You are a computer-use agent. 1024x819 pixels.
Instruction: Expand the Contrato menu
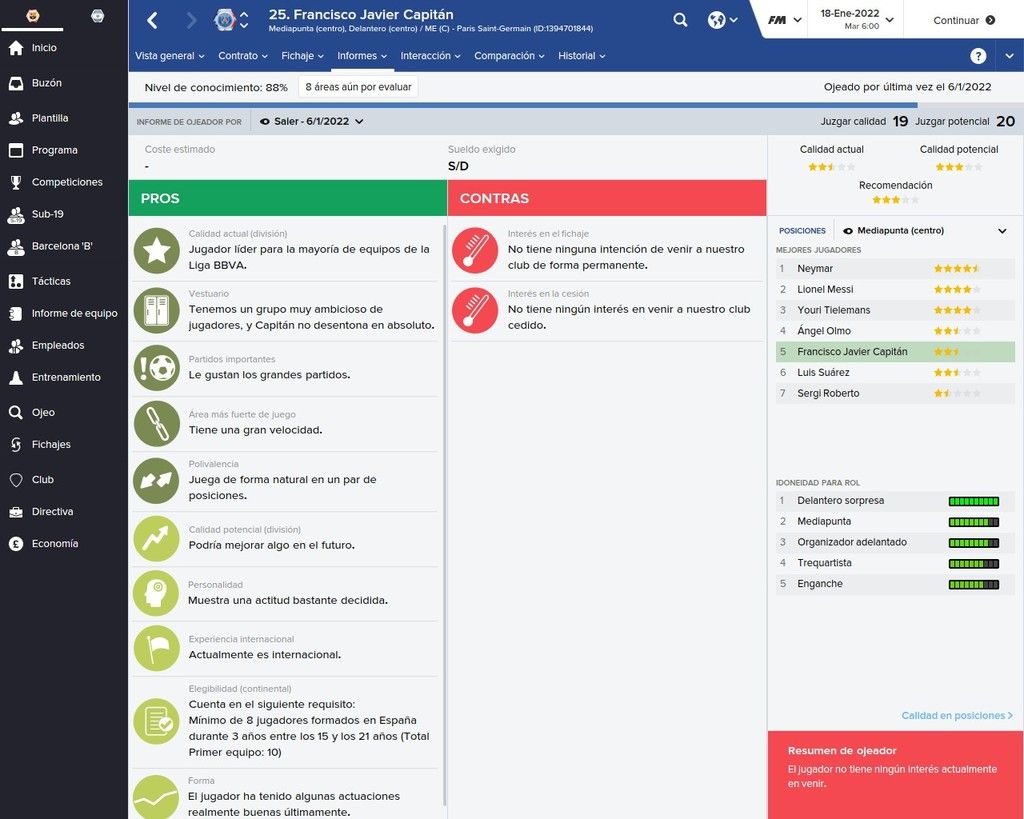pos(243,56)
